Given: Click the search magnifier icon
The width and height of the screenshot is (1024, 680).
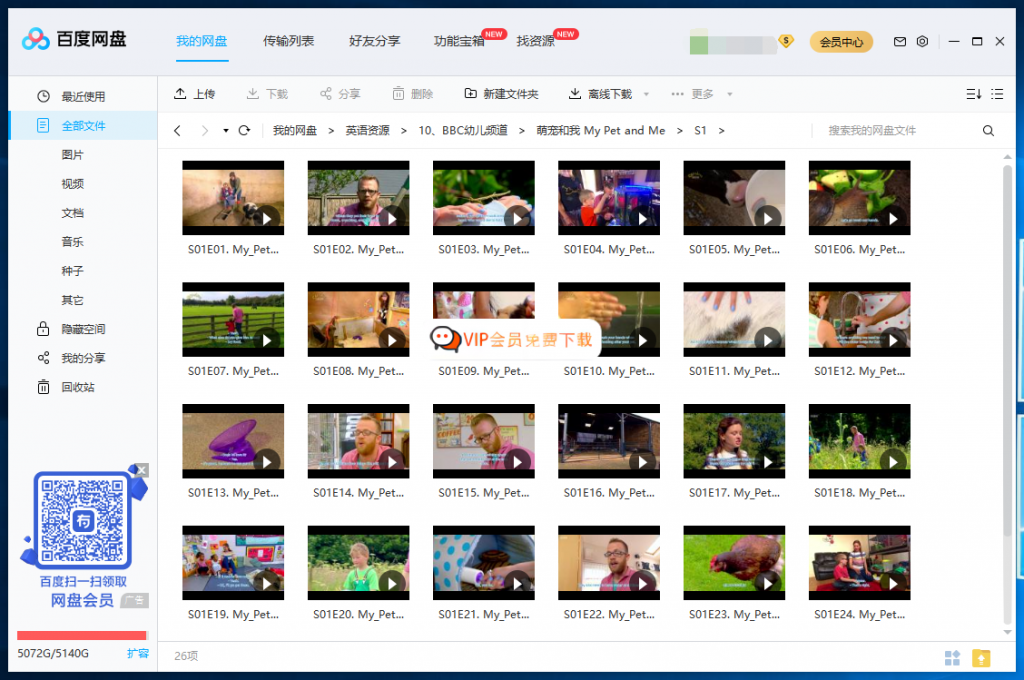Looking at the screenshot, I should 988,131.
